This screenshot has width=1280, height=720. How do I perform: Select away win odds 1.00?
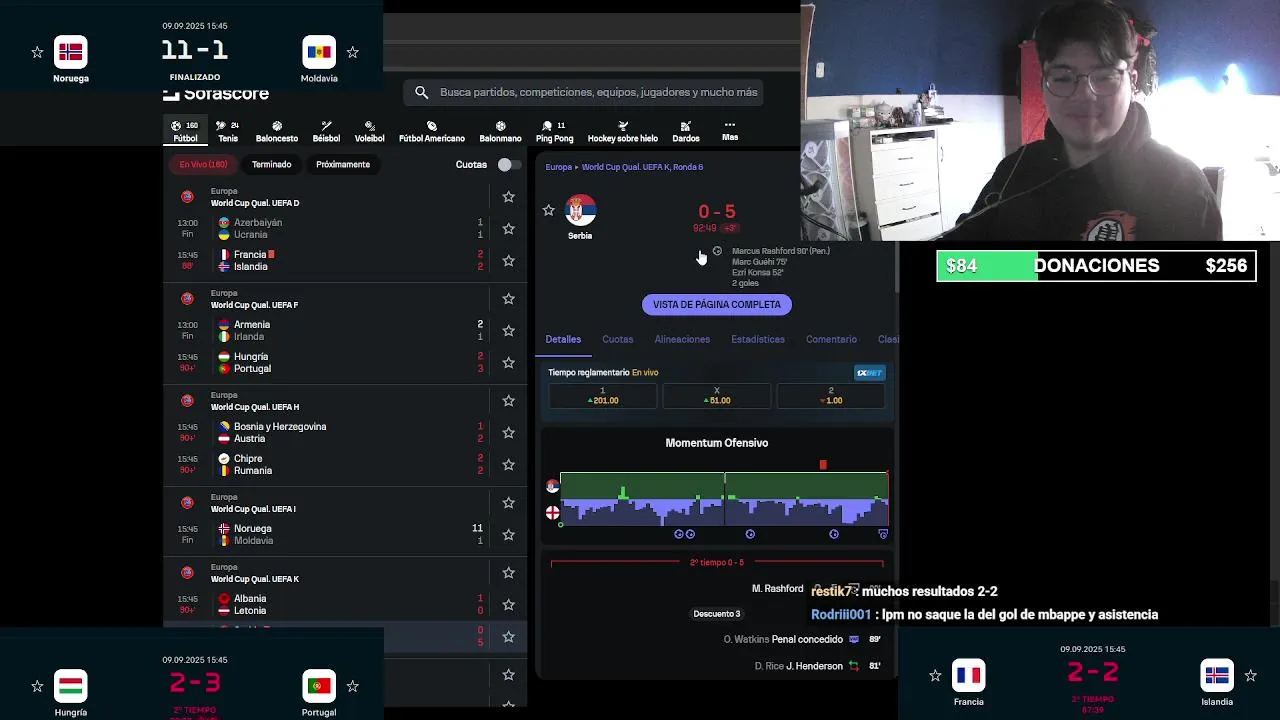tap(831, 396)
